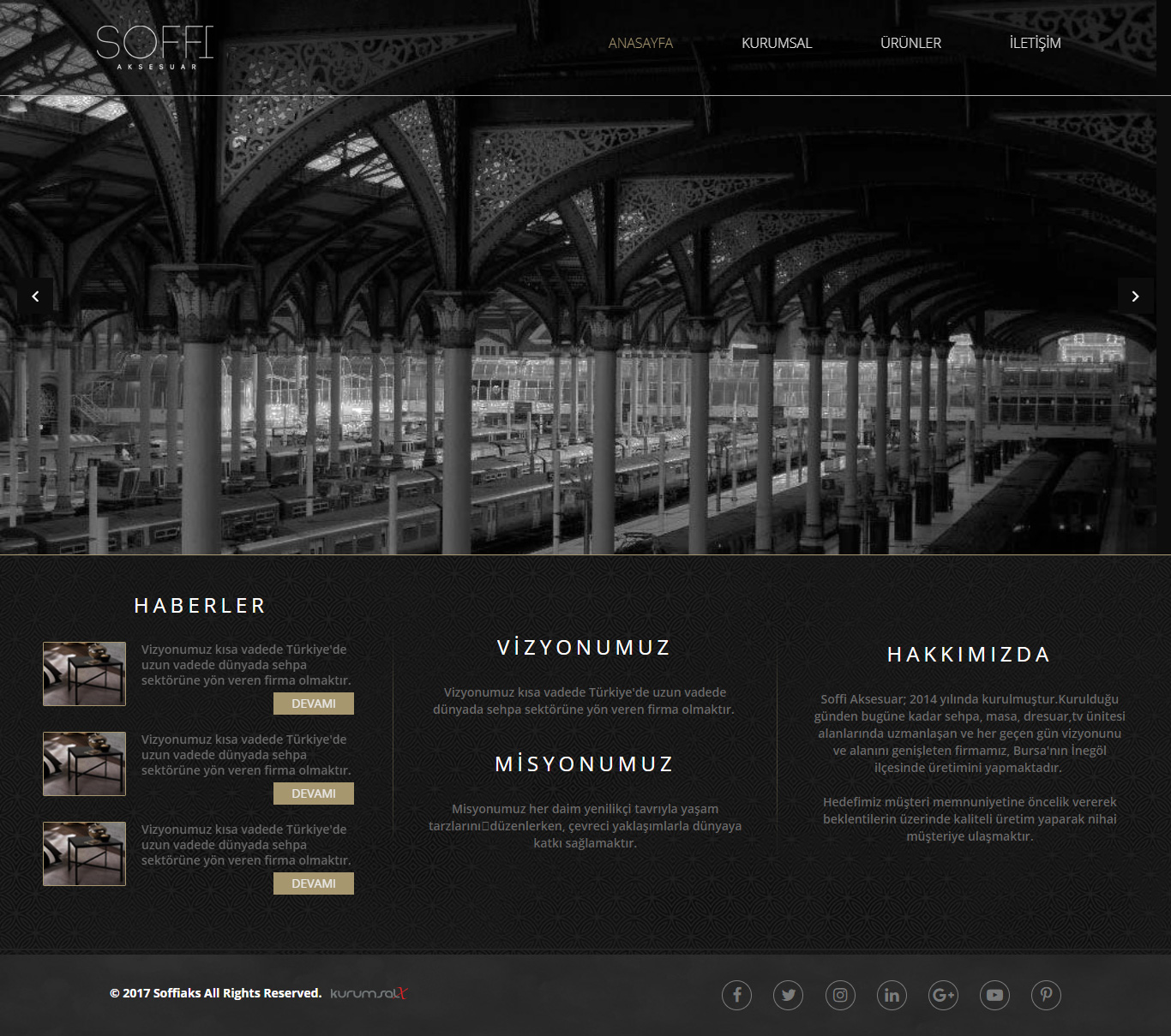Advance slider with right arrow
Image resolution: width=1171 pixels, height=1036 pixels.
1135,296
